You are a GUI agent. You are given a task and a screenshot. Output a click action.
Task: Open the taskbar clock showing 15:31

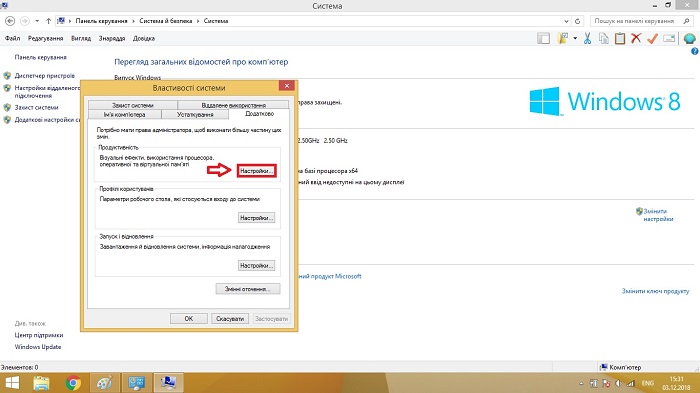point(676,384)
